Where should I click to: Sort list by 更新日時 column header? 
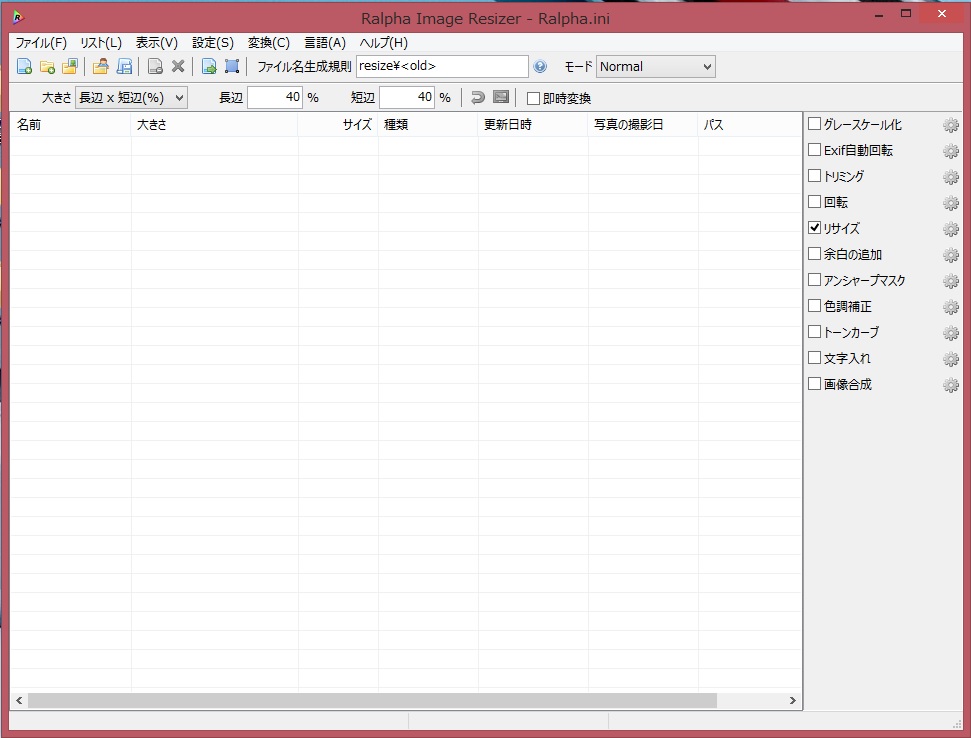[x=507, y=125]
